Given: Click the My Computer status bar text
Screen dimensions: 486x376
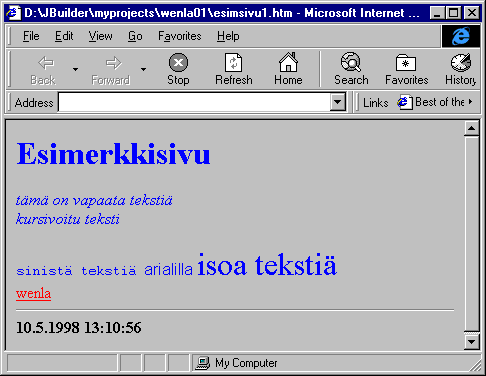Looking at the screenshot, I should 246,363.
